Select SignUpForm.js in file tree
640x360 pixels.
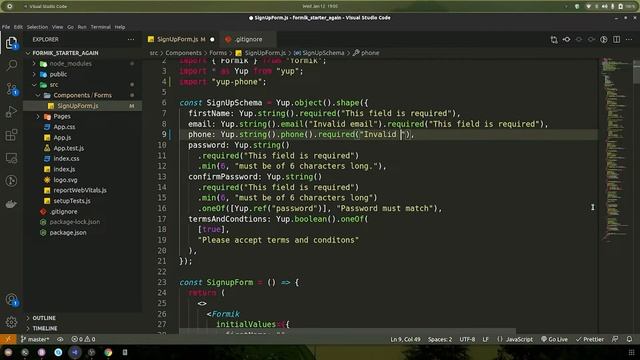[x=78, y=106]
